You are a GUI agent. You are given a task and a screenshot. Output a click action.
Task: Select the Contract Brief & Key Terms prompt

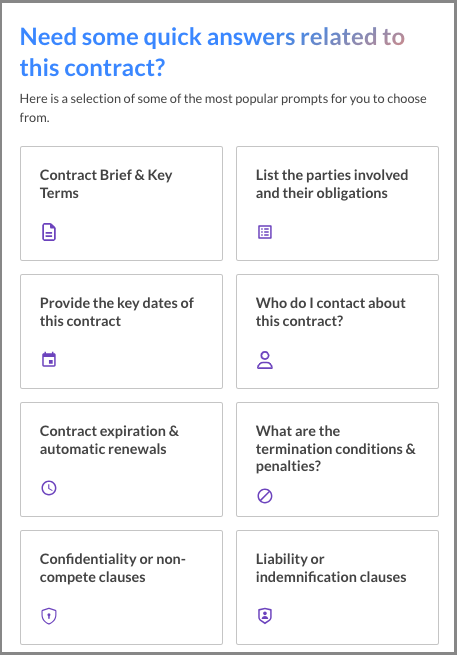(x=122, y=203)
